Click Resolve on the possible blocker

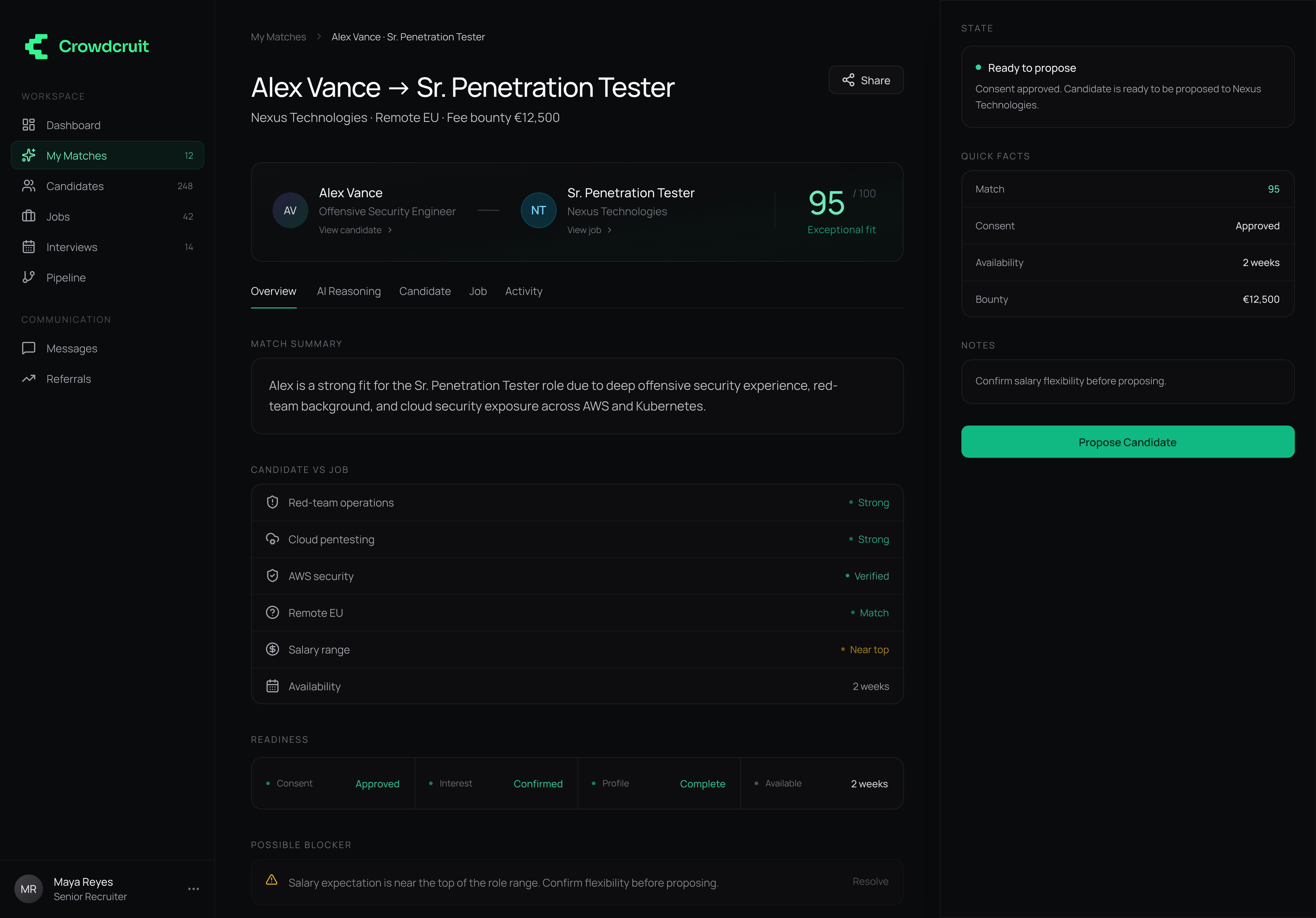point(870,881)
